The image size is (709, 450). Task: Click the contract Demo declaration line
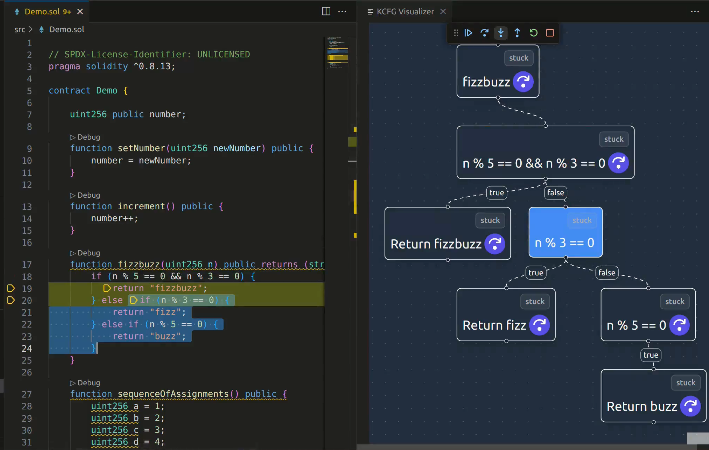(x=88, y=90)
